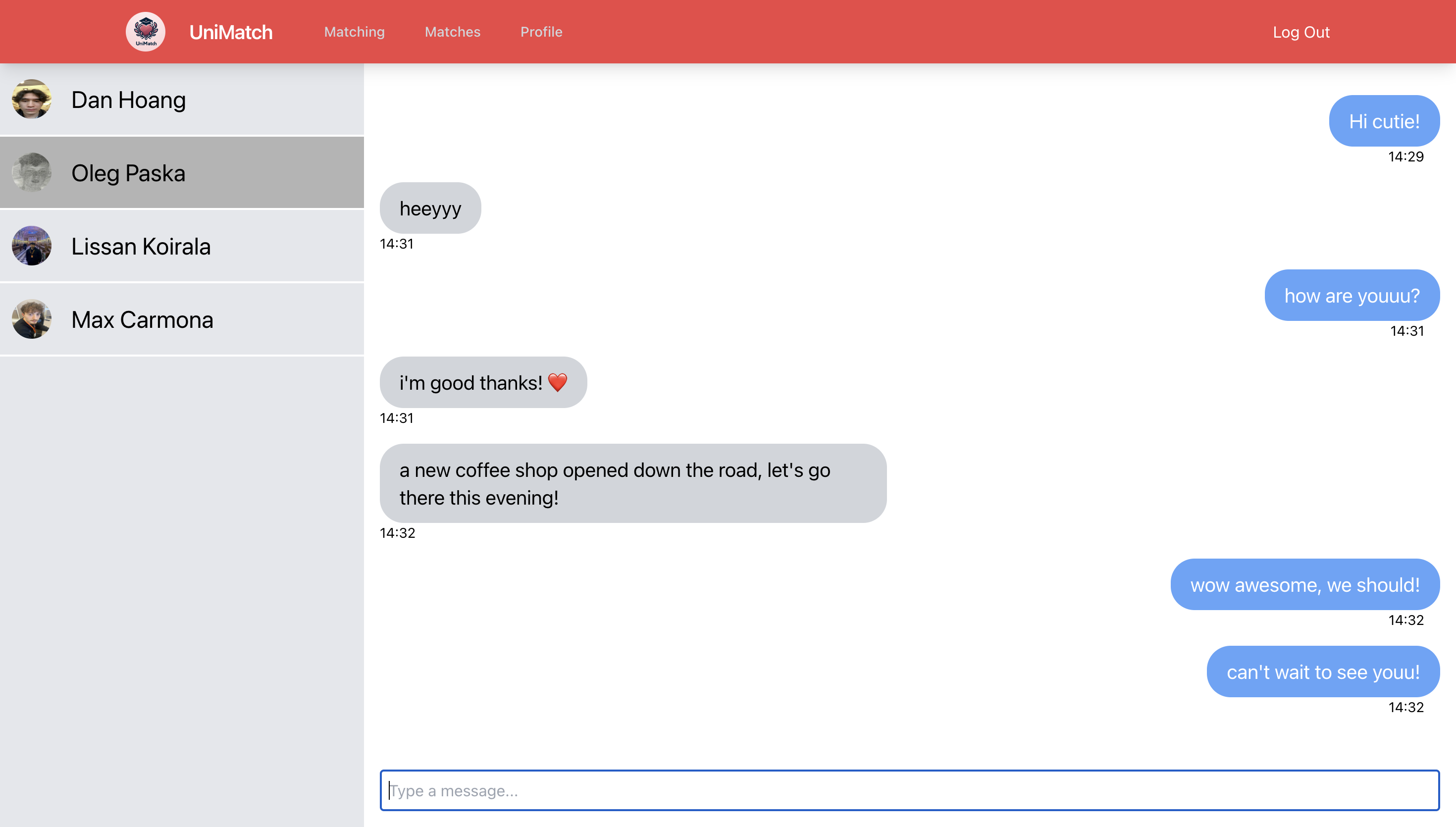
Task: Click the UniMatch heart logo icon
Action: pos(146,32)
